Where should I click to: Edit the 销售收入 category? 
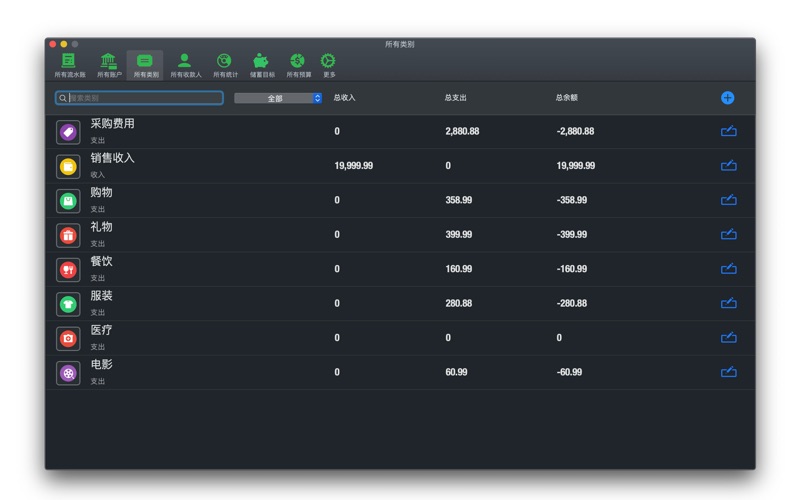(x=728, y=166)
